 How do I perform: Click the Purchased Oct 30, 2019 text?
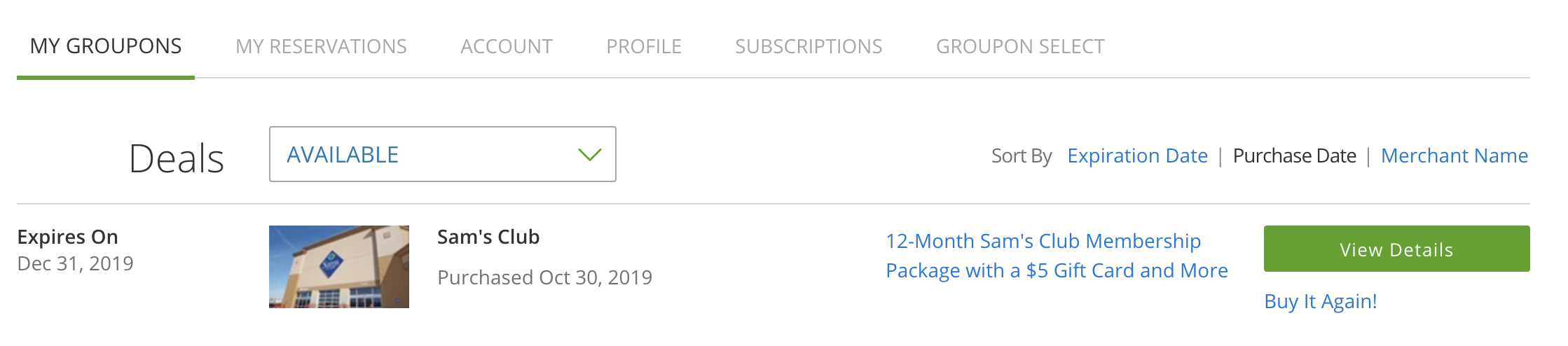coord(544,278)
